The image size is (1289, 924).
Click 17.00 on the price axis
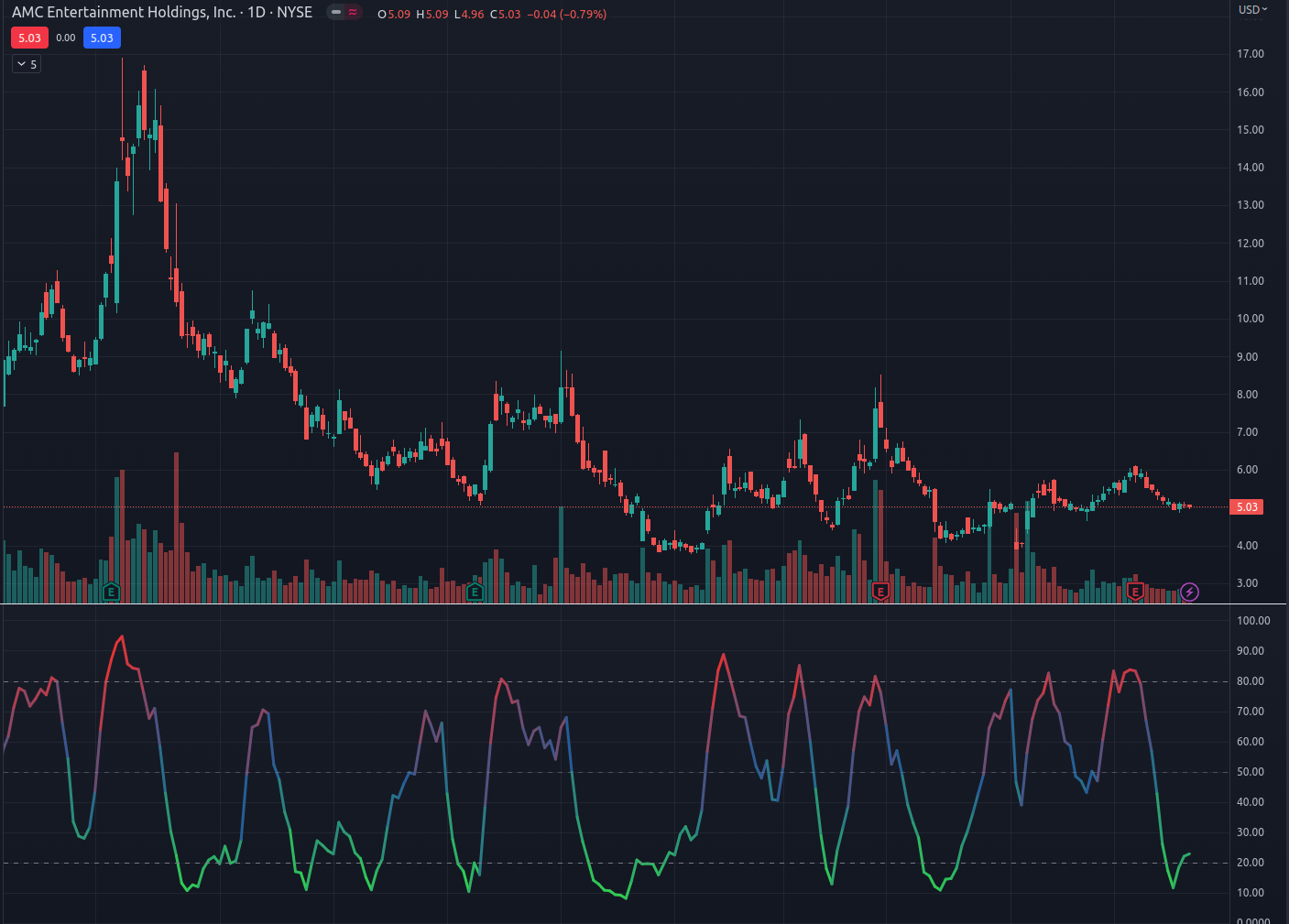pos(1251,54)
